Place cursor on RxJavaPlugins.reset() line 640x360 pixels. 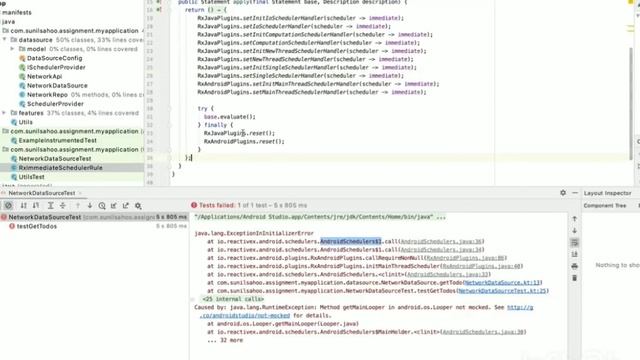pyautogui.click(x=239, y=133)
